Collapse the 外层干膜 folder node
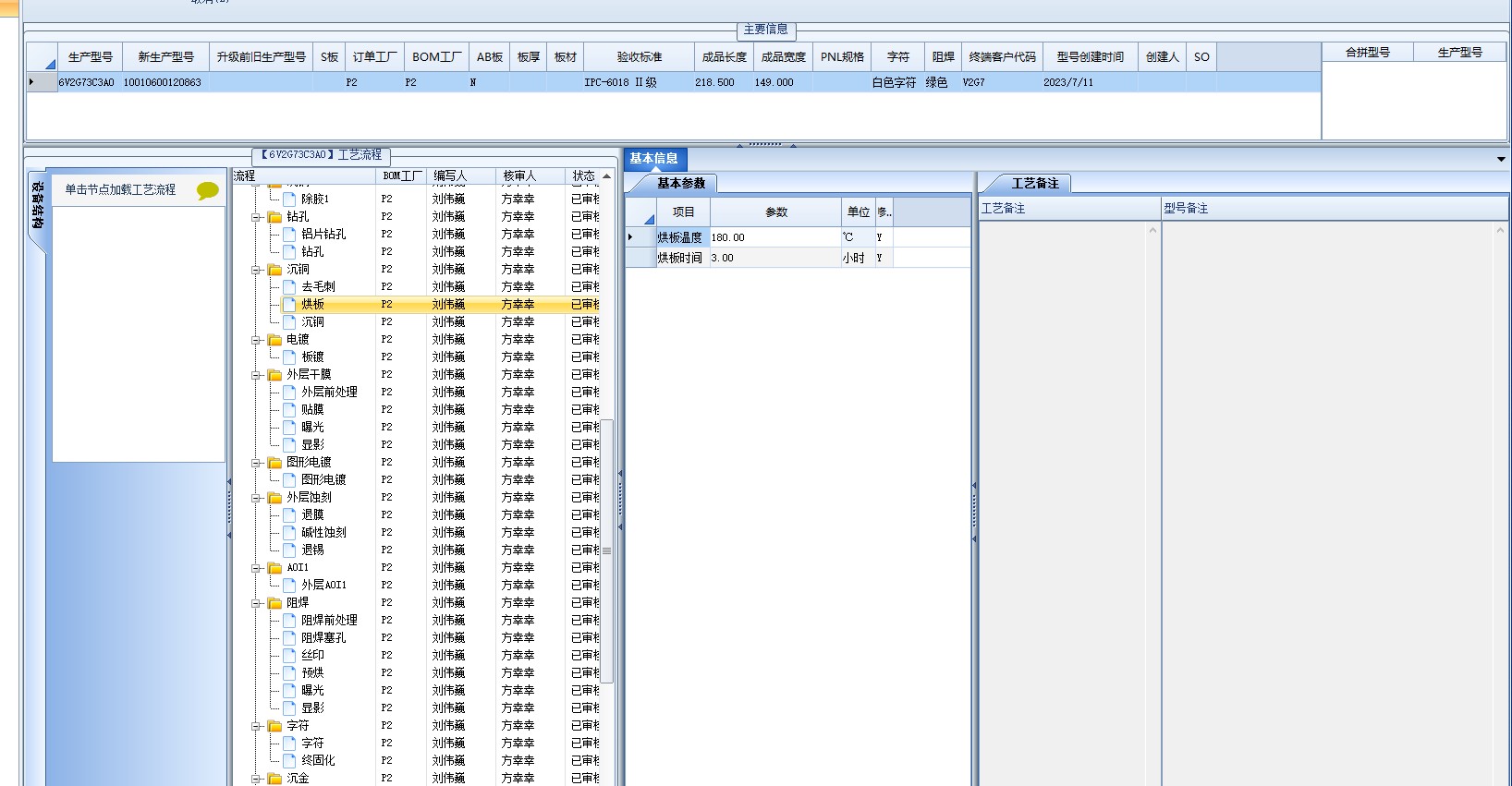 point(256,375)
